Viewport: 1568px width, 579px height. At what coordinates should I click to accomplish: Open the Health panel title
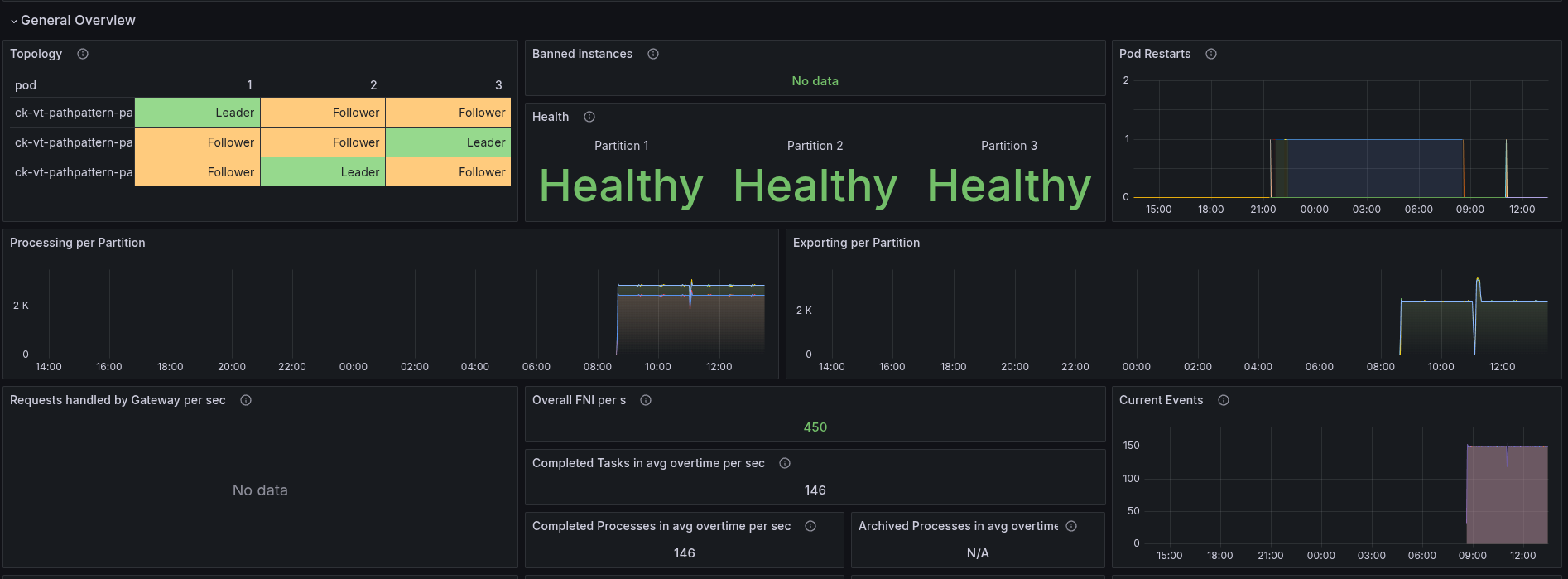pyautogui.click(x=551, y=117)
